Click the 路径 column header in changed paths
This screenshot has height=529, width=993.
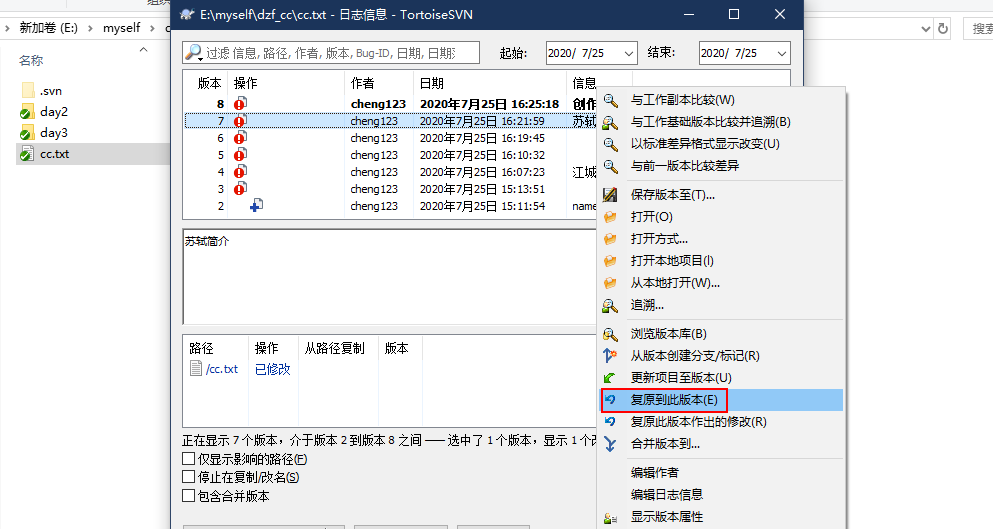(201, 348)
